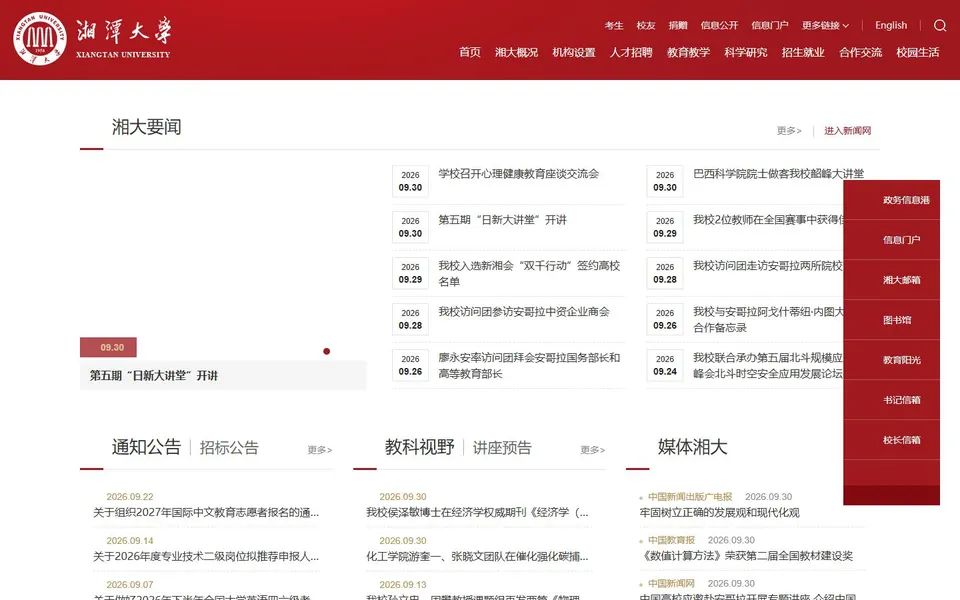The height and width of the screenshot is (600, 960).
Task: Open notice 关于2026年度专业技术二级岗位拟推荐
Action: tap(206, 557)
